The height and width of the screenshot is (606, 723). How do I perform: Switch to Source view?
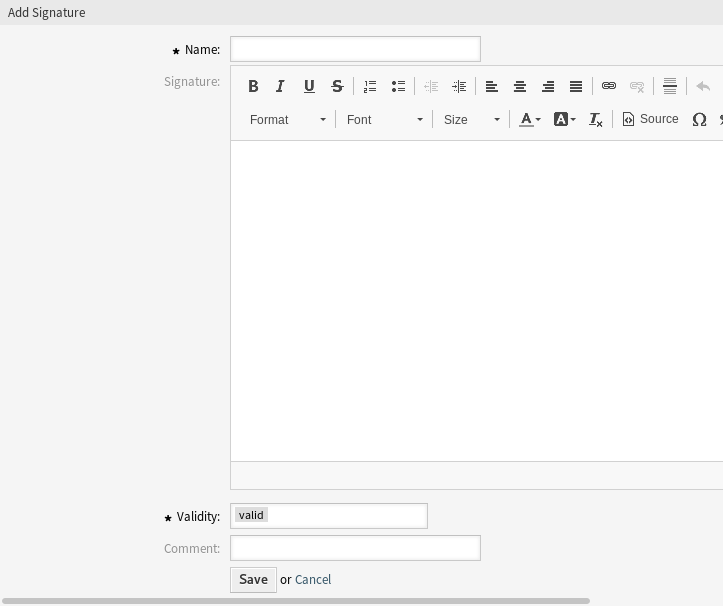tap(650, 119)
